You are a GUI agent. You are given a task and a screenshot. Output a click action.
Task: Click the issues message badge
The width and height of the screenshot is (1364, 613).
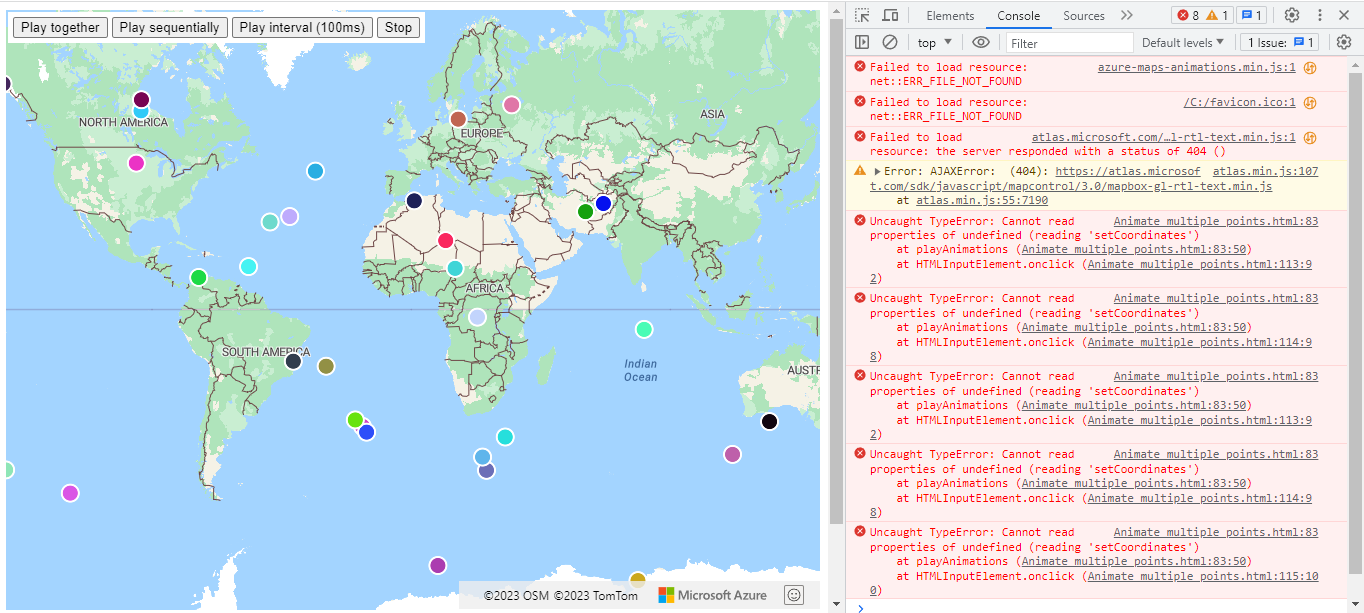[x=1251, y=15]
